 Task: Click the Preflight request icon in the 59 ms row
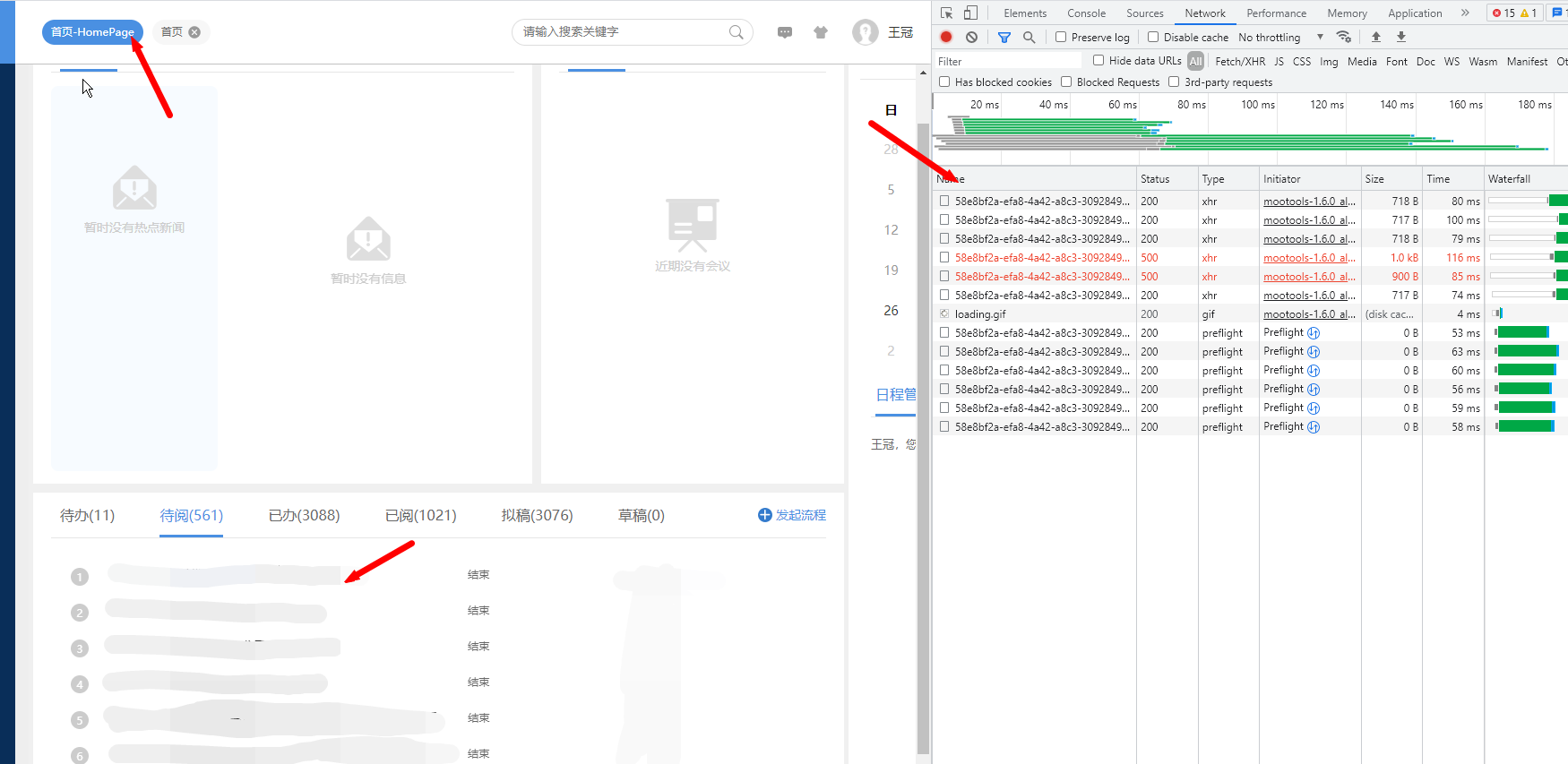1314,408
